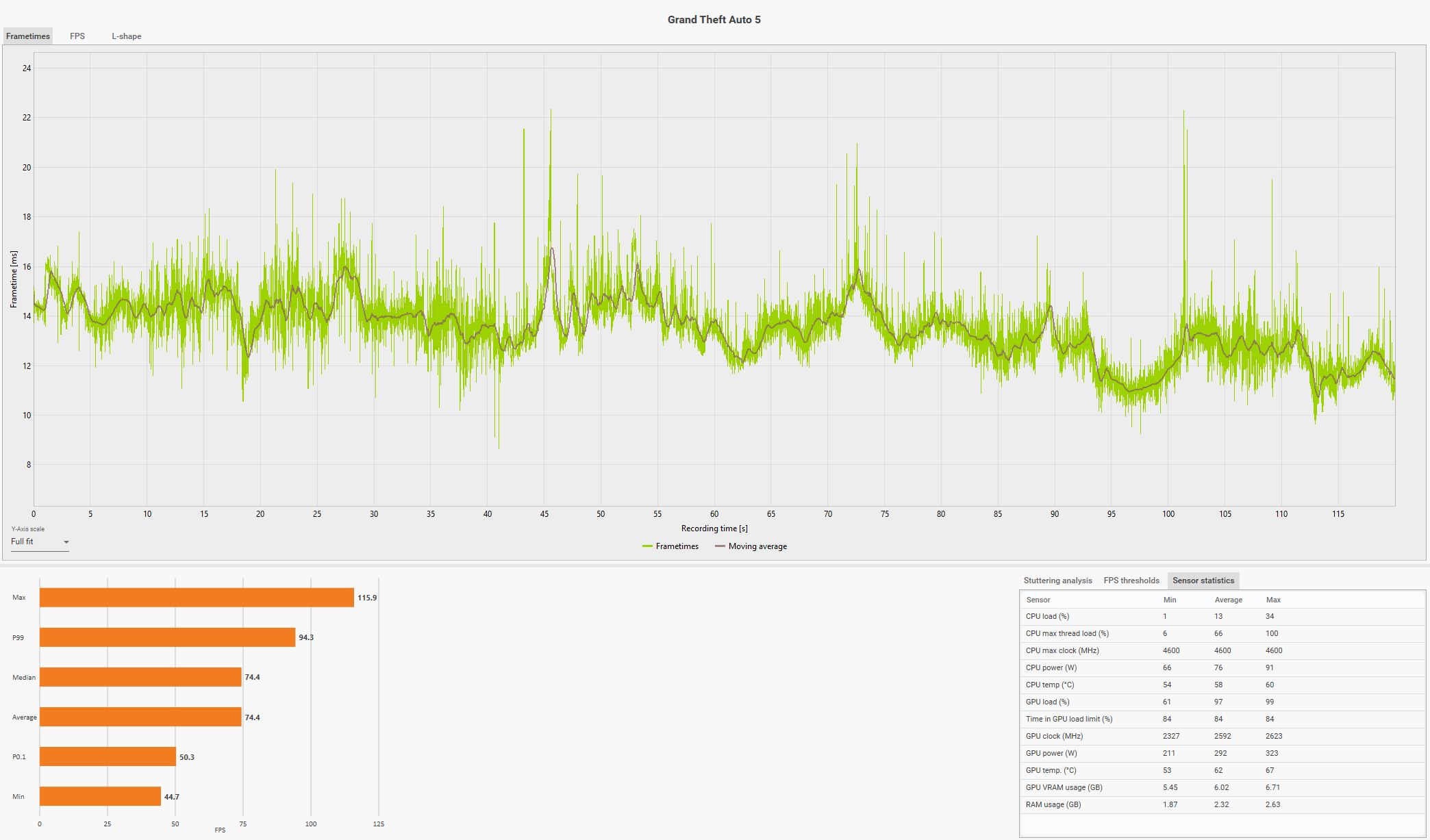Select the CPU load (%) row
This screenshot has width=1430, height=840.
pos(1222,616)
